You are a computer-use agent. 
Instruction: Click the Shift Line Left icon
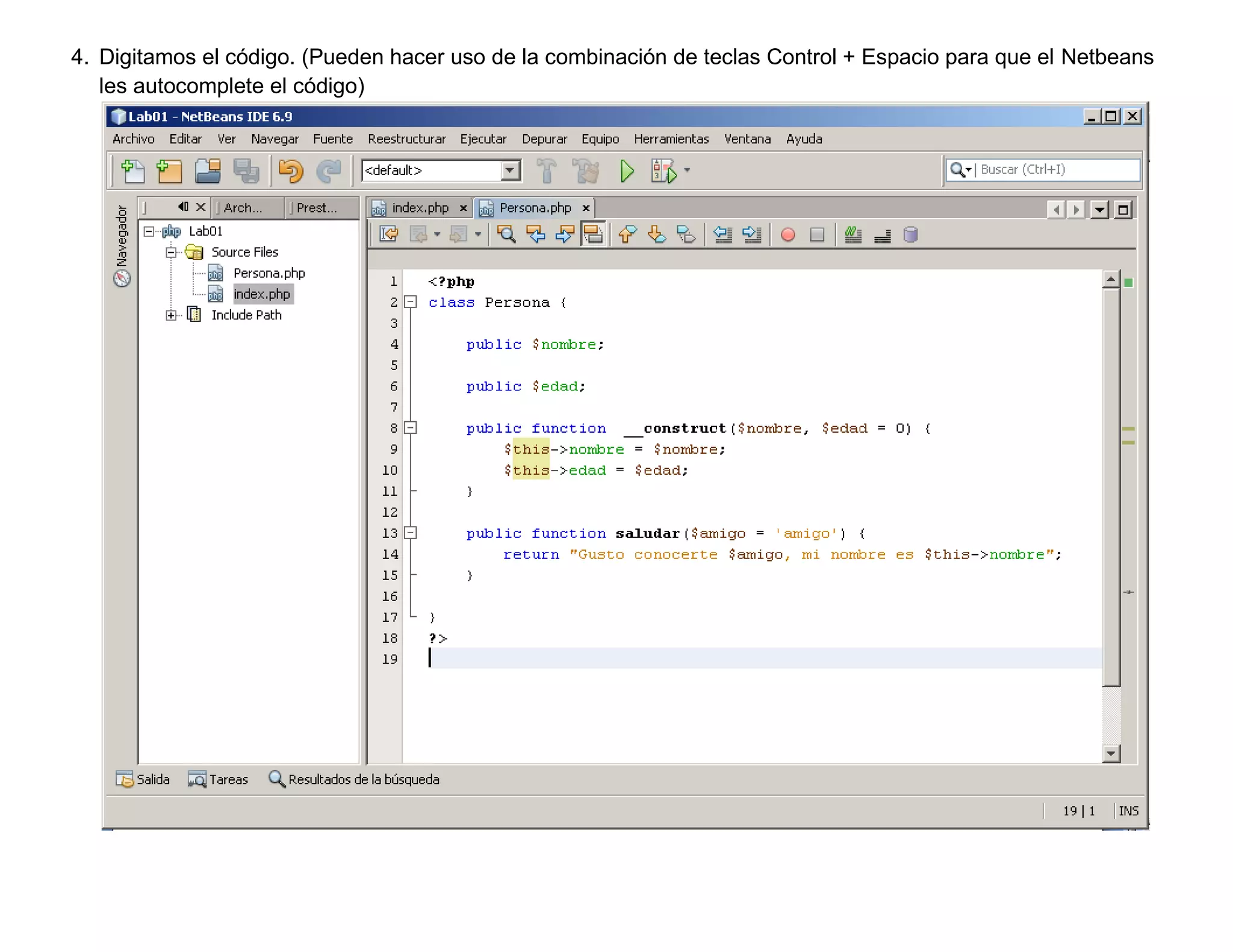[x=722, y=235]
